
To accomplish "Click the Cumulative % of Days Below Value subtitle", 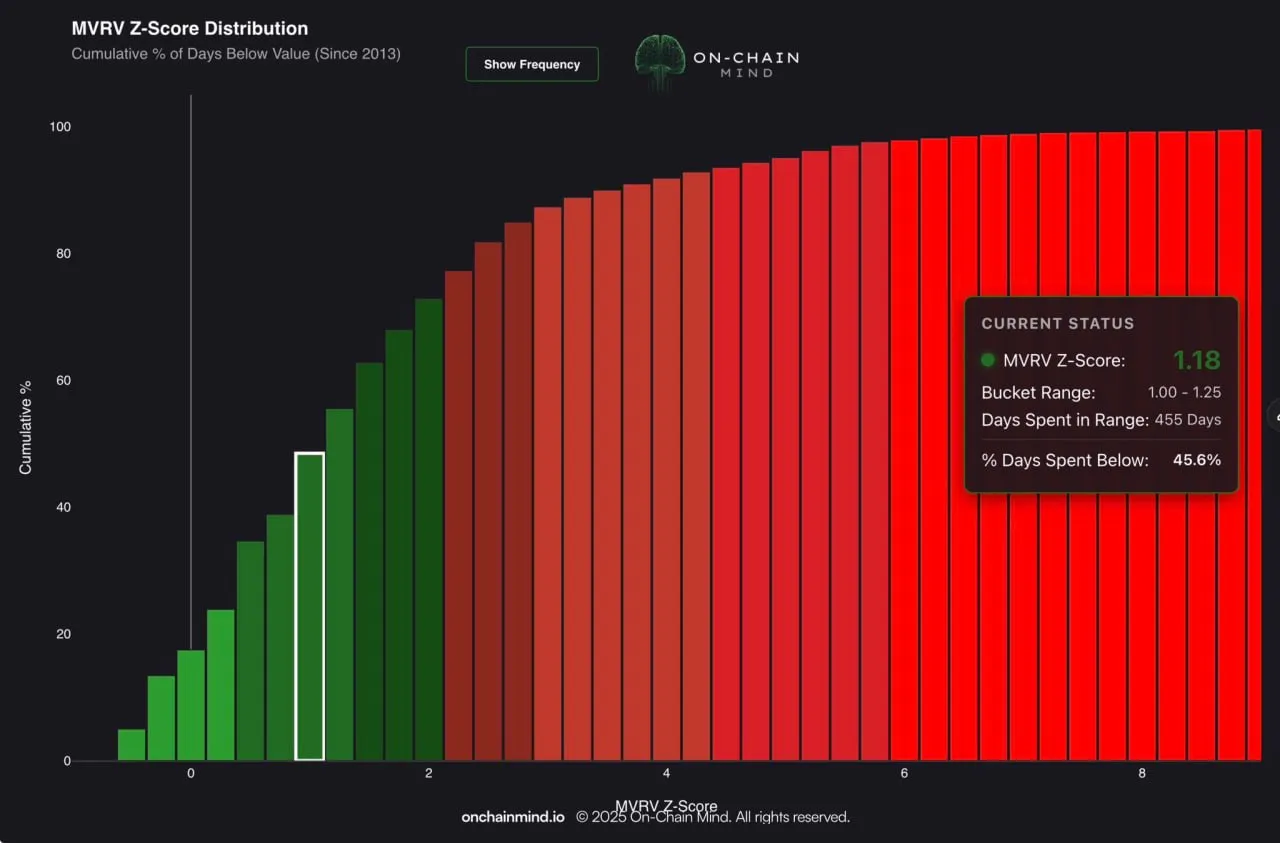I will [x=236, y=54].
